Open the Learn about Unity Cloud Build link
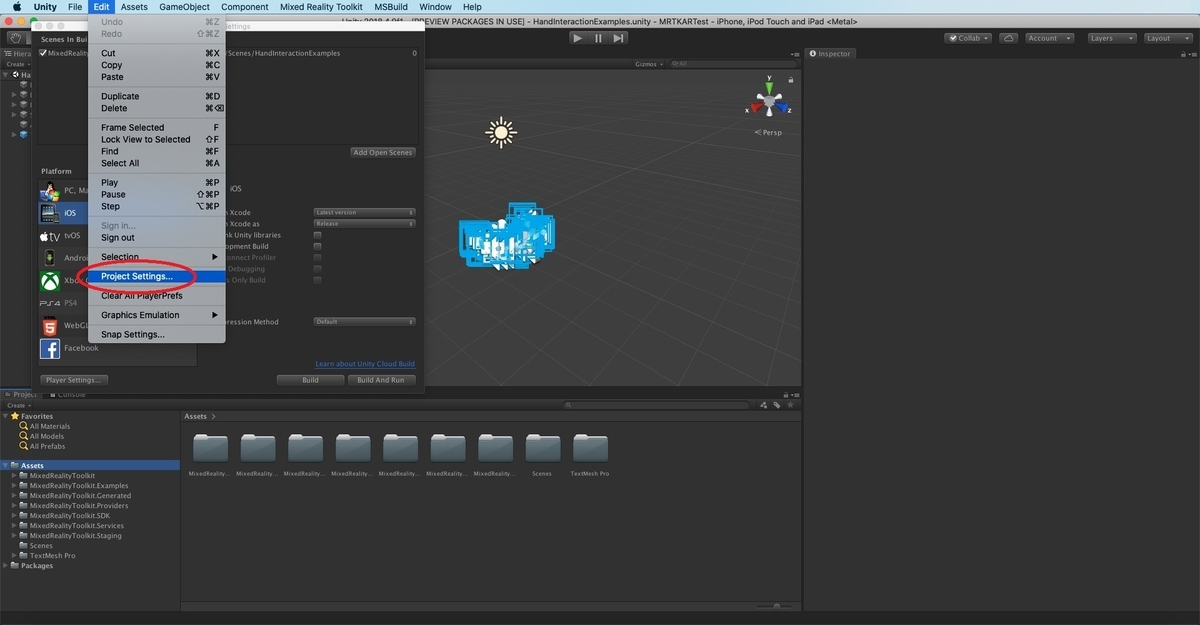1200x625 pixels. [x=365, y=364]
